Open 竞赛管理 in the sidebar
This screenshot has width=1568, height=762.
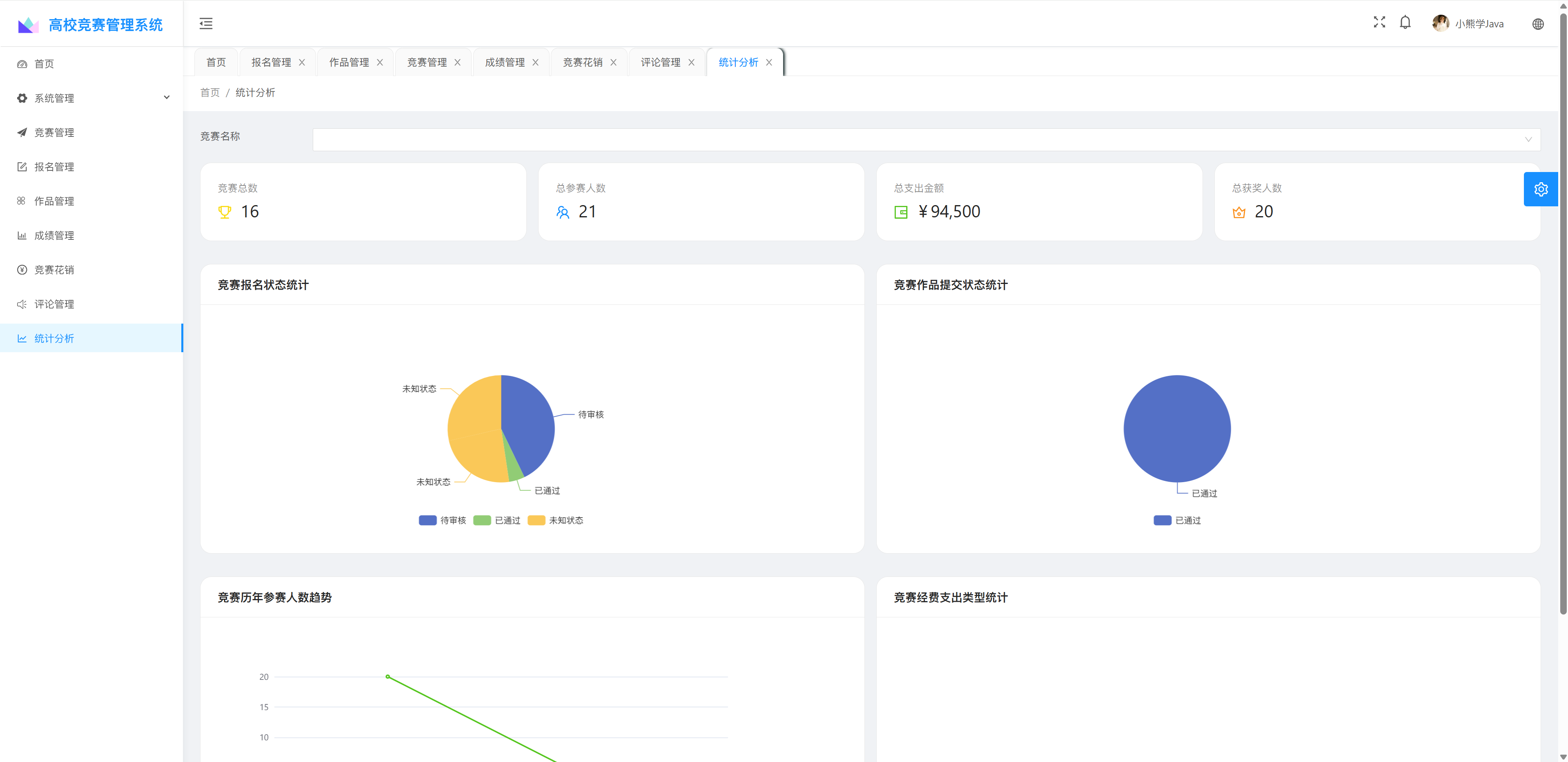click(91, 132)
